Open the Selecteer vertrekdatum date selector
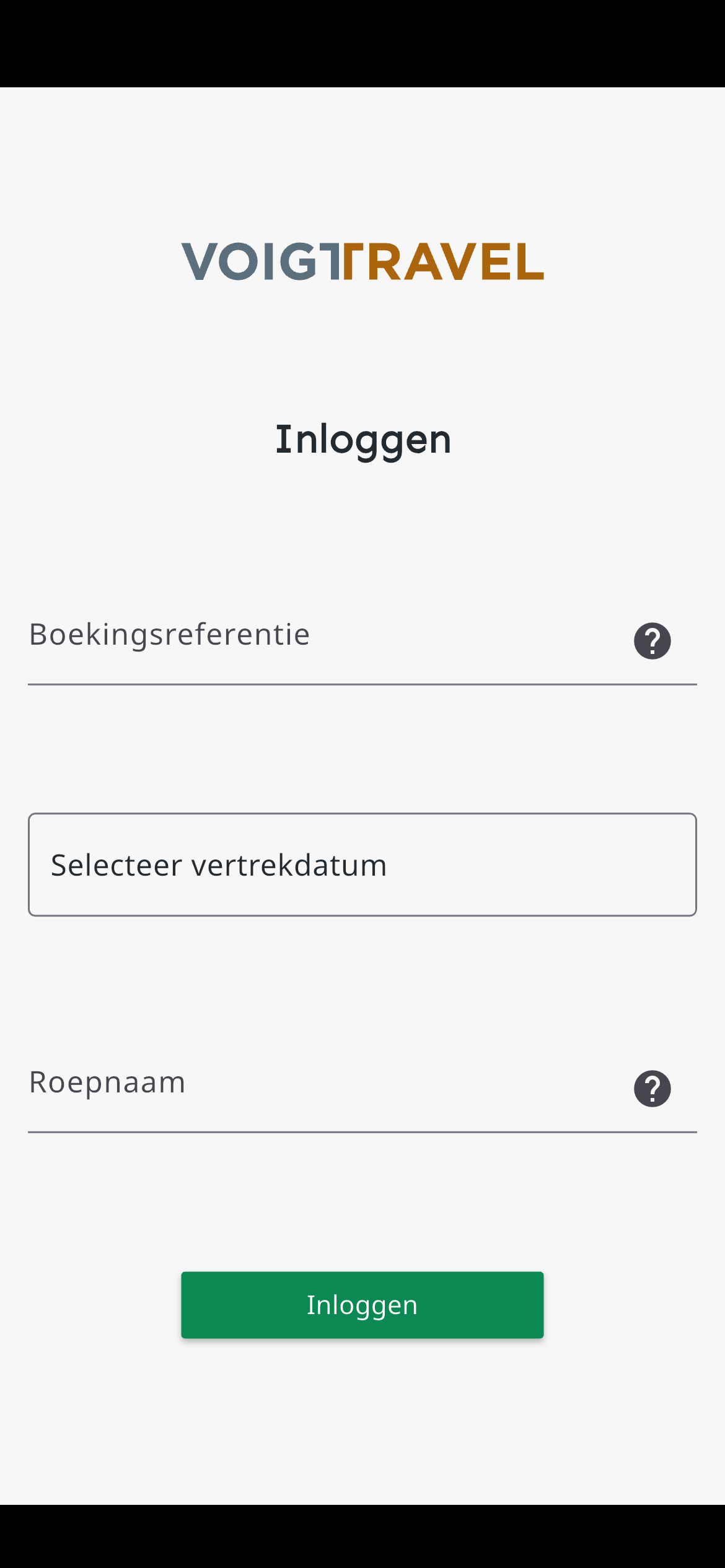 (362, 865)
